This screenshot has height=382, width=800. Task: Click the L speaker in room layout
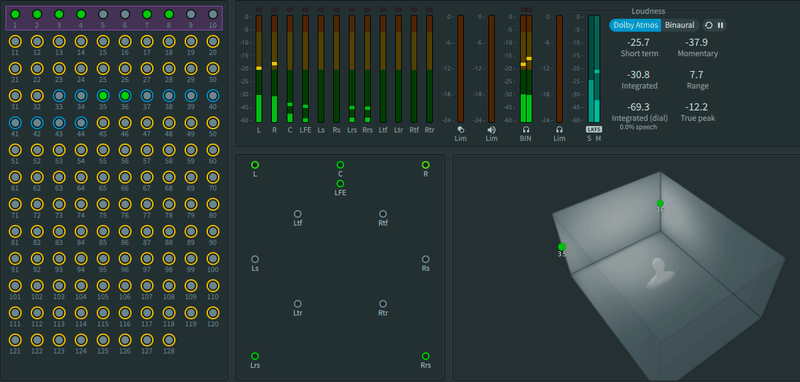tap(255, 165)
